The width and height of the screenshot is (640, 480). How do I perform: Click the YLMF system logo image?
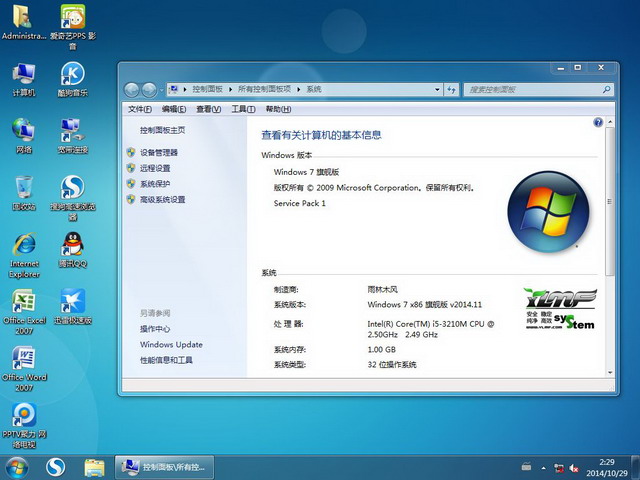coord(560,309)
